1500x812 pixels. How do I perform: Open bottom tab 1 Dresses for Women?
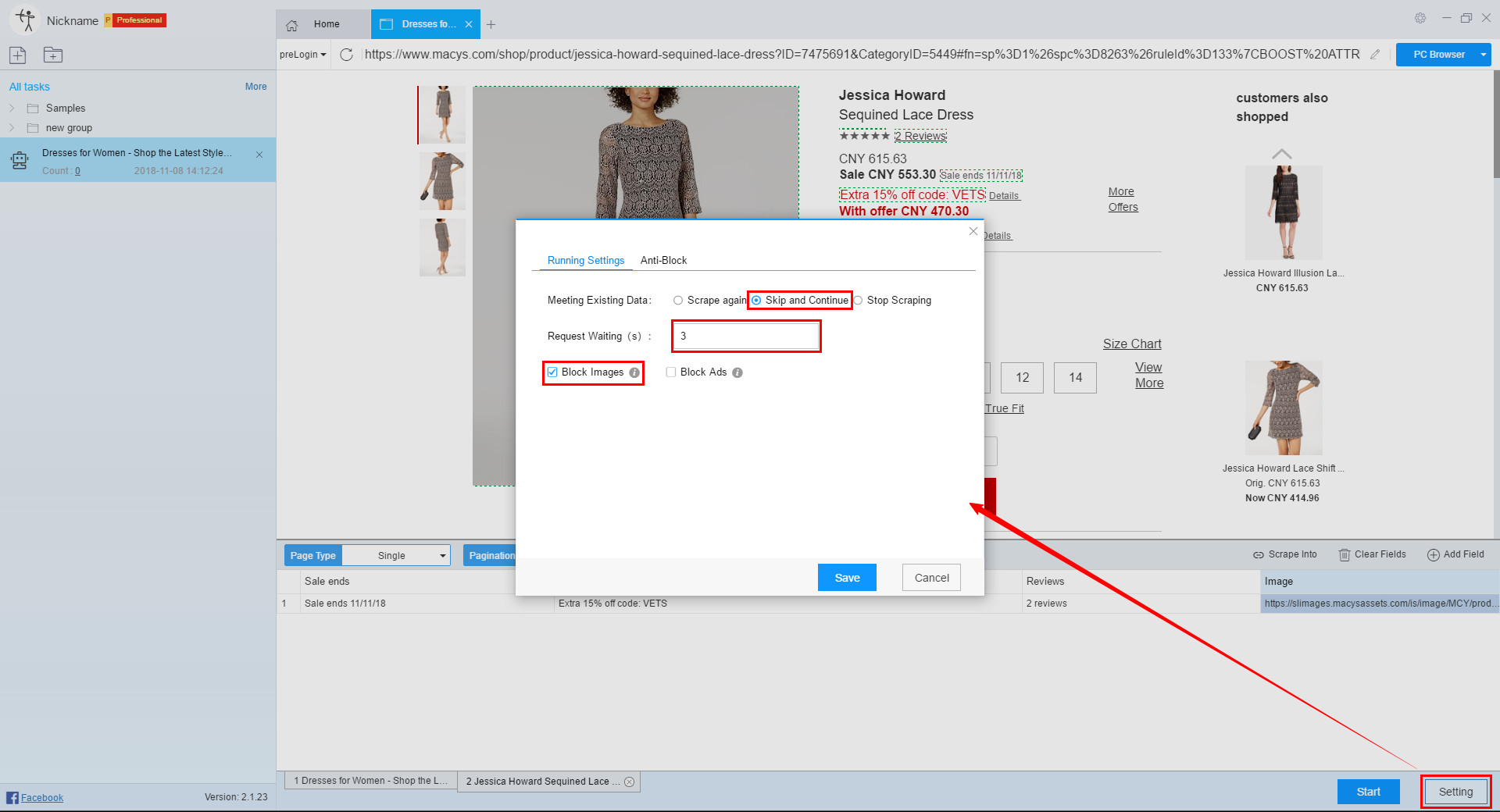tap(370, 781)
